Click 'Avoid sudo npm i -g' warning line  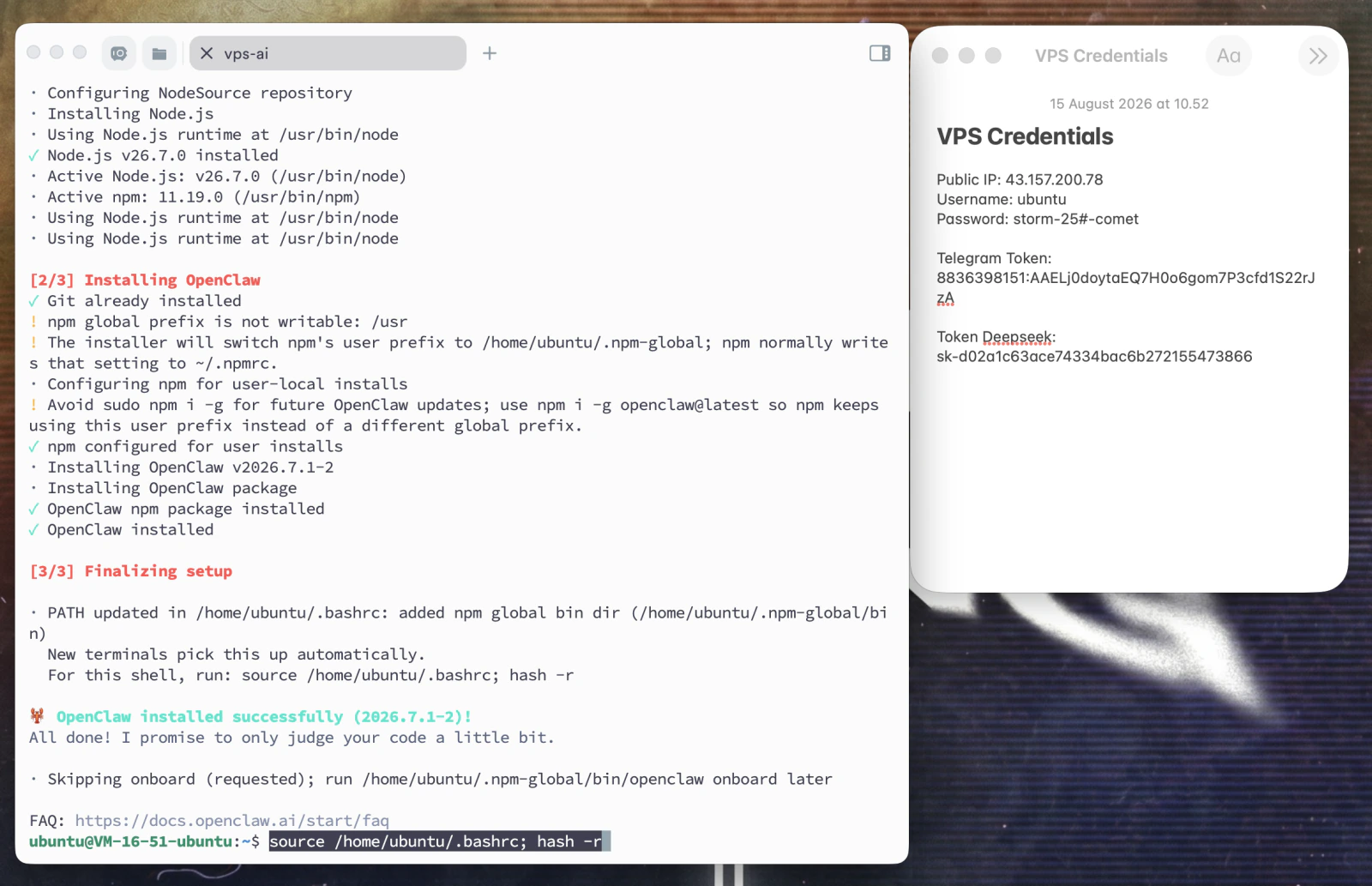(x=454, y=415)
